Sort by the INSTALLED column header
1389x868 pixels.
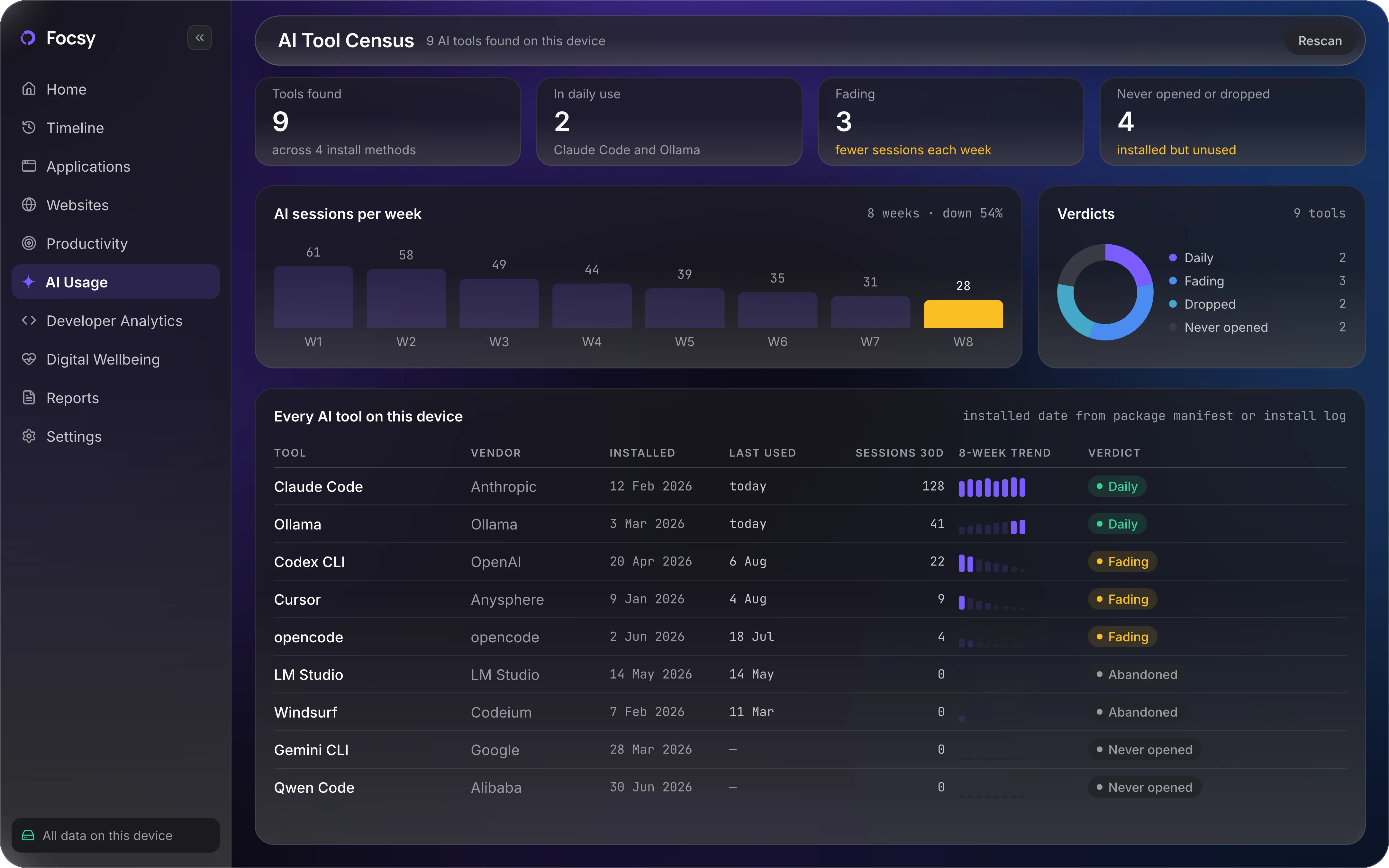pos(642,452)
